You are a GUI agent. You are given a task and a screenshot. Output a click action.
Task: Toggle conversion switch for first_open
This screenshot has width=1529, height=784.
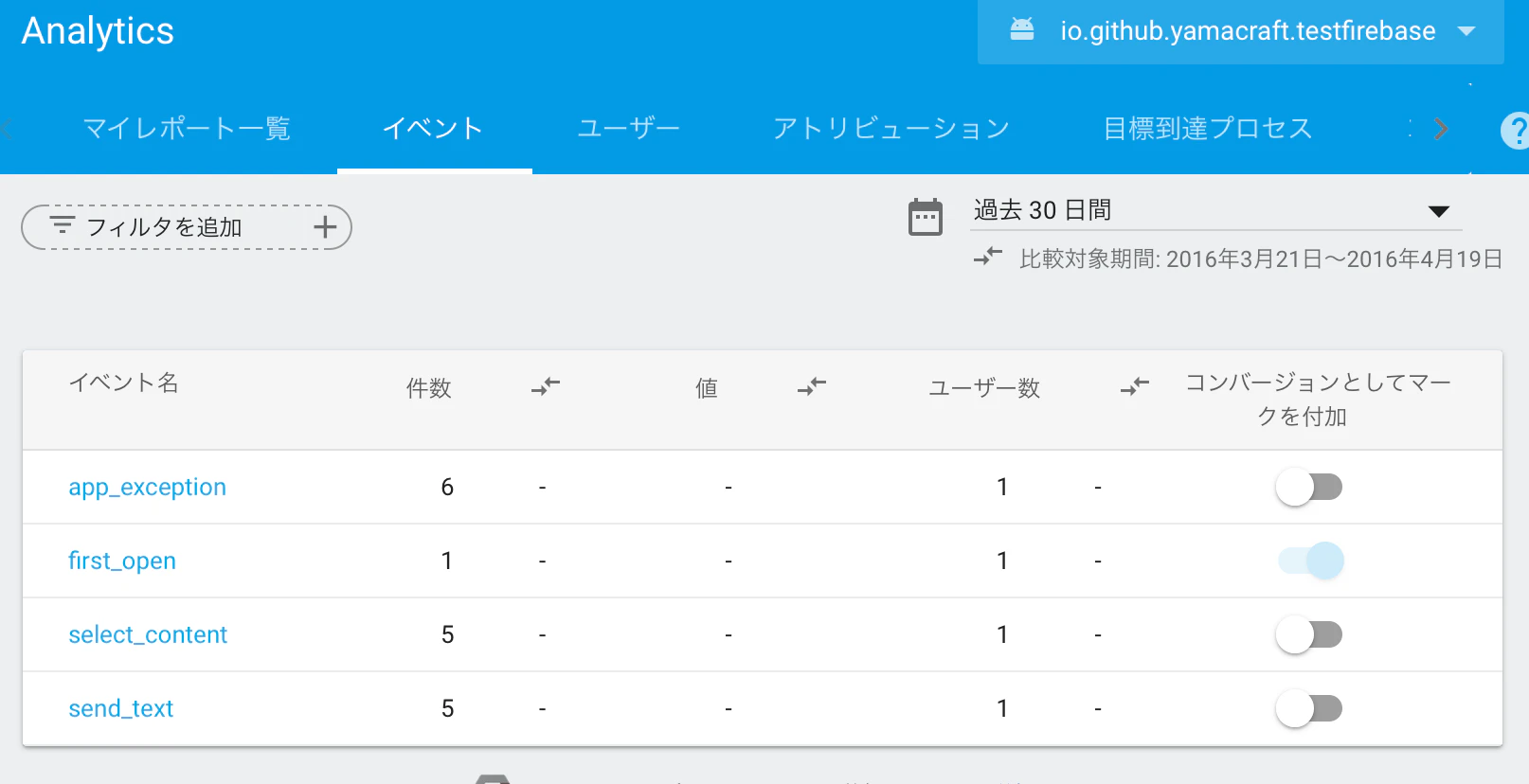(1311, 561)
